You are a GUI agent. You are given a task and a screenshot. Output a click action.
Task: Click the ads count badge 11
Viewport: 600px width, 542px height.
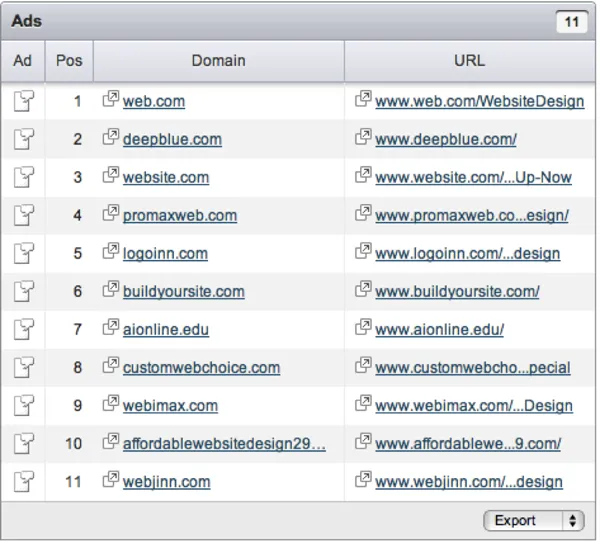pyautogui.click(x=571, y=21)
